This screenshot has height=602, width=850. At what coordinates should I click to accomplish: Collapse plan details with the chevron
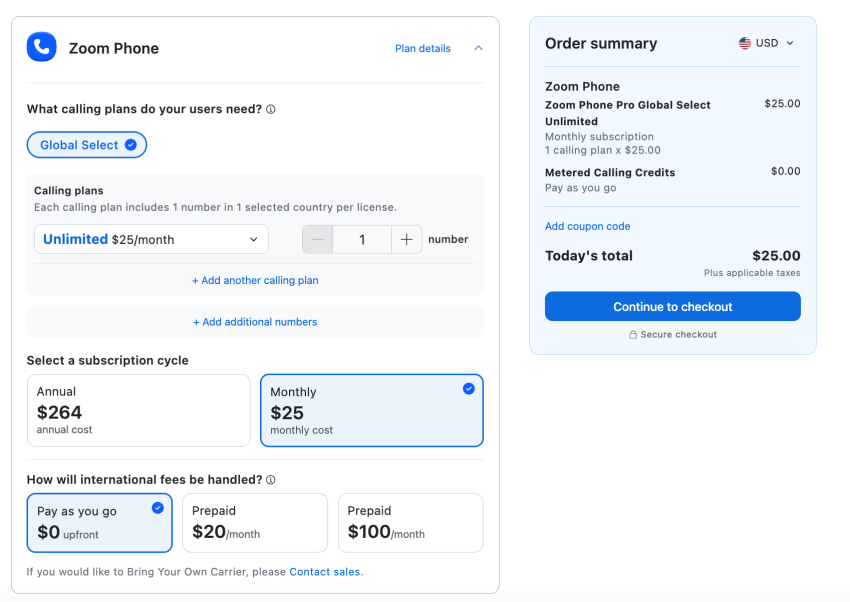pos(478,48)
